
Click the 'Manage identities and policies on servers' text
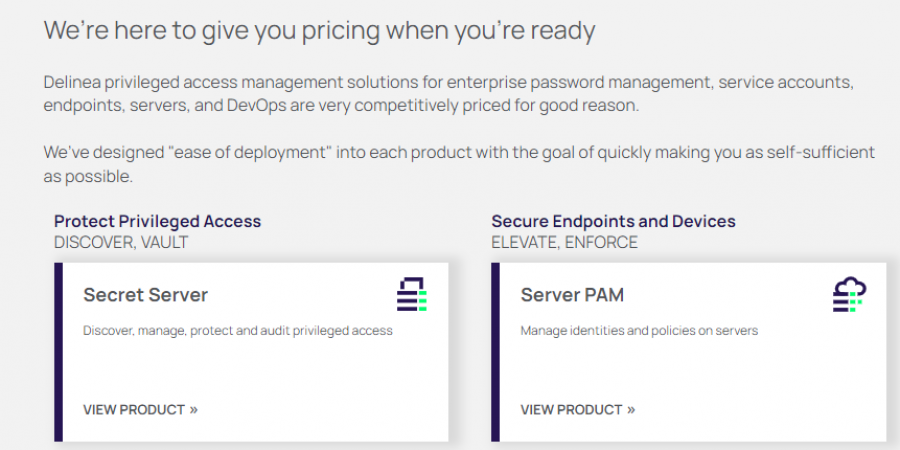(639, 331)
